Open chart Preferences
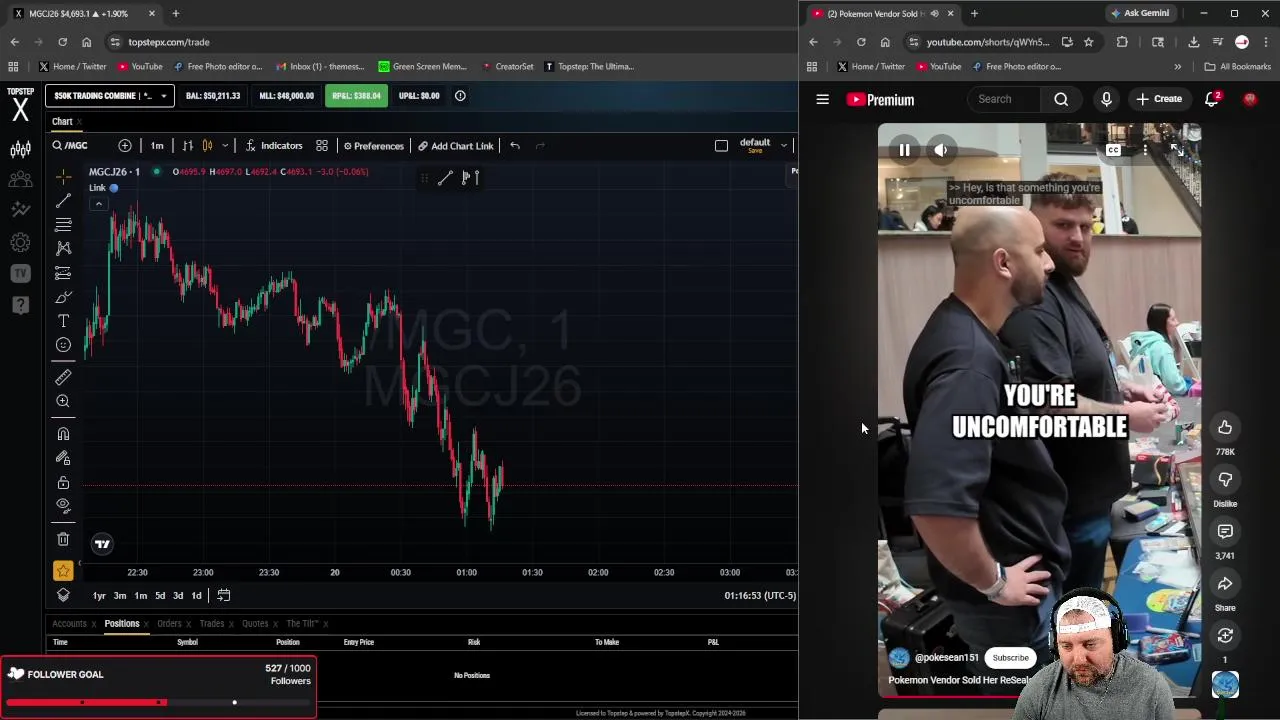 373,146
